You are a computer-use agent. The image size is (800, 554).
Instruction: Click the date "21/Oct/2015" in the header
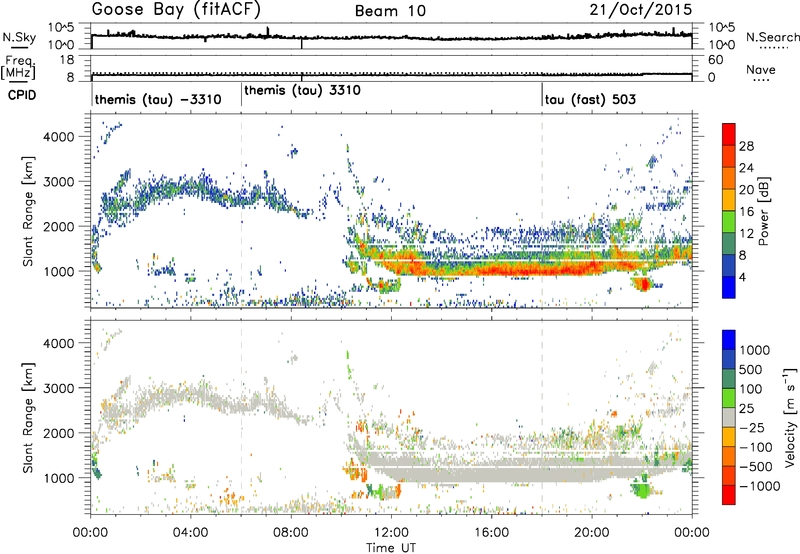641,10
